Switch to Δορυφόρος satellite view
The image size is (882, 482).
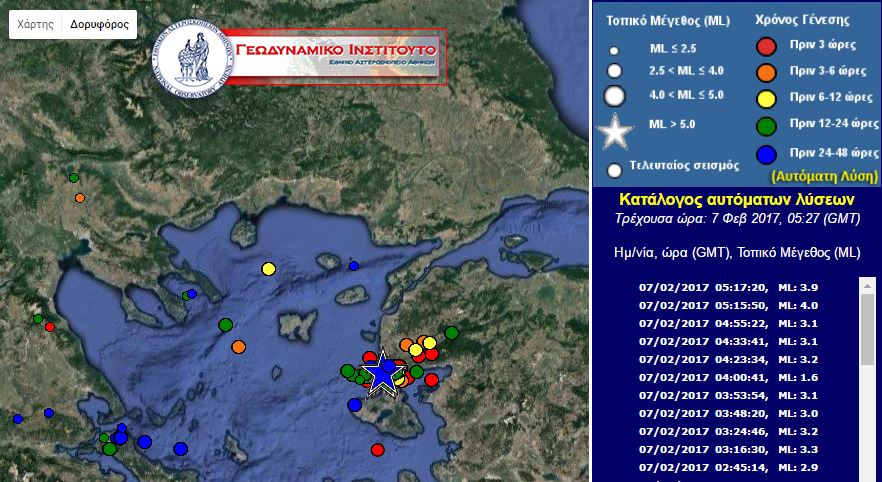click(99, 25)
